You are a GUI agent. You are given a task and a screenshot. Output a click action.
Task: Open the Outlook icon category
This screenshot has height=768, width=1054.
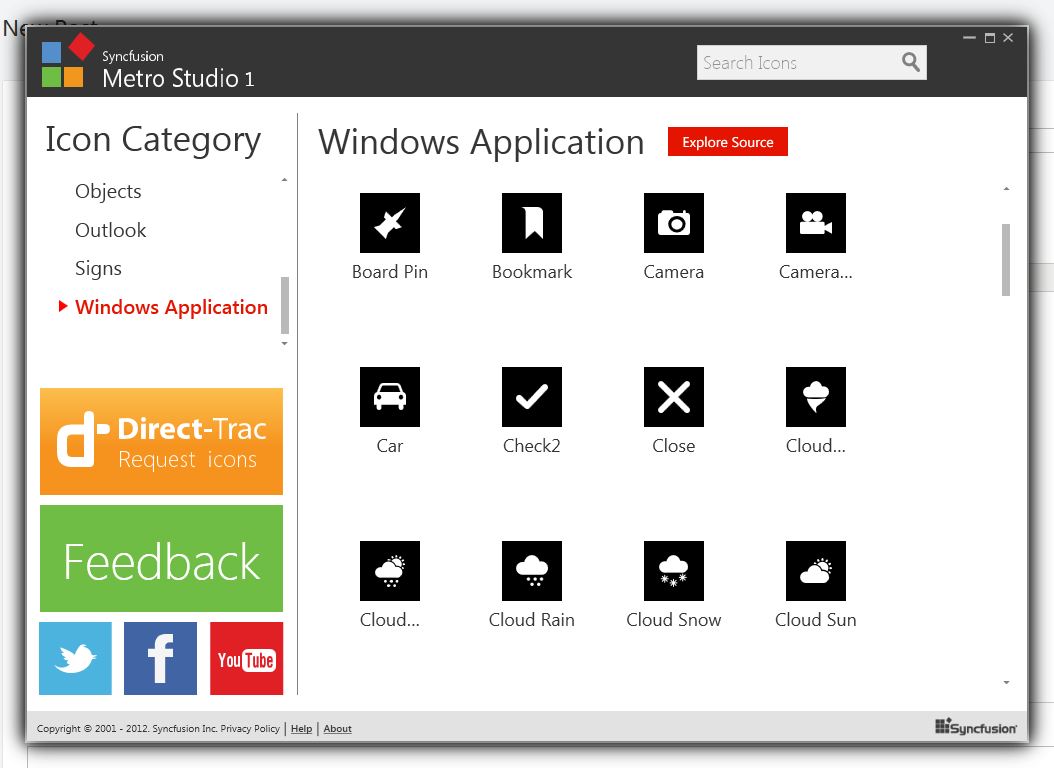coord(111,230)
